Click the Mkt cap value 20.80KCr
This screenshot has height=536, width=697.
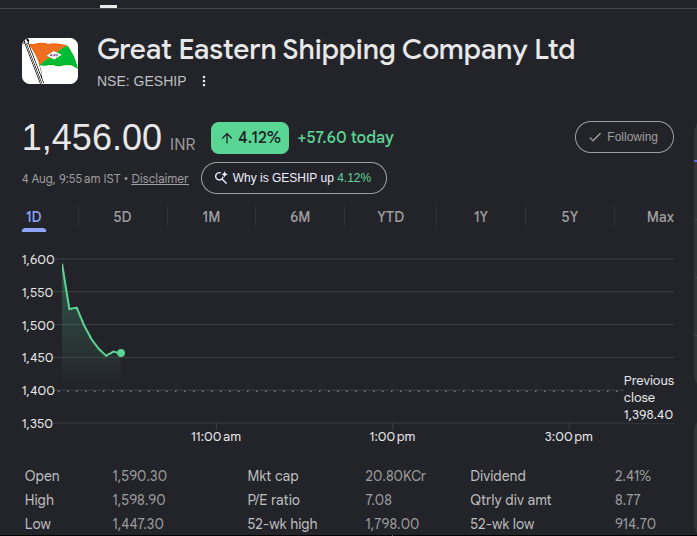click(x=396, y=476)
